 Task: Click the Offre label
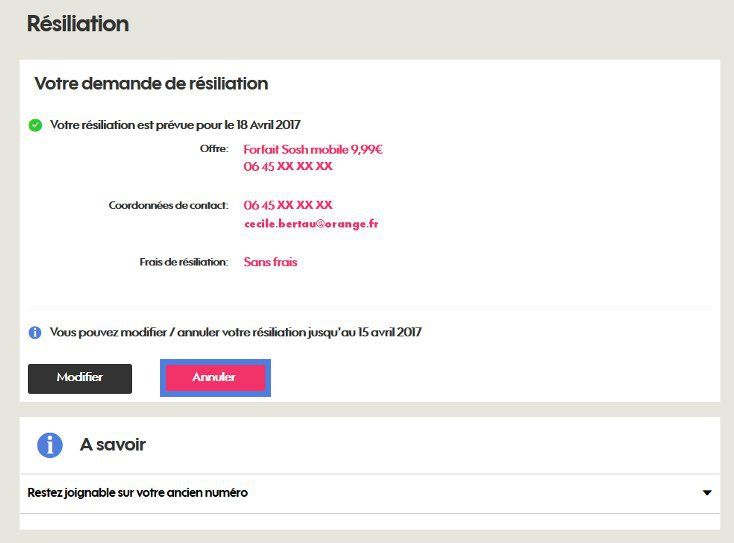(x=214, y=149)
